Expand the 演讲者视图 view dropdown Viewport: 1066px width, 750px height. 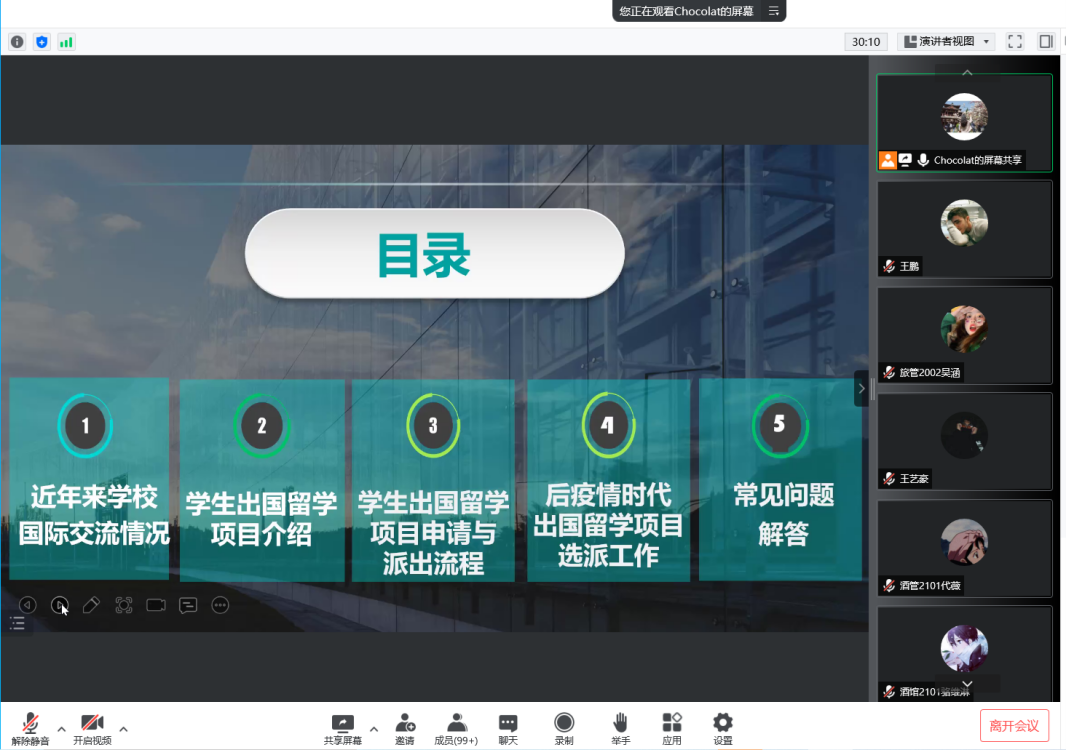tap(946, 42)
